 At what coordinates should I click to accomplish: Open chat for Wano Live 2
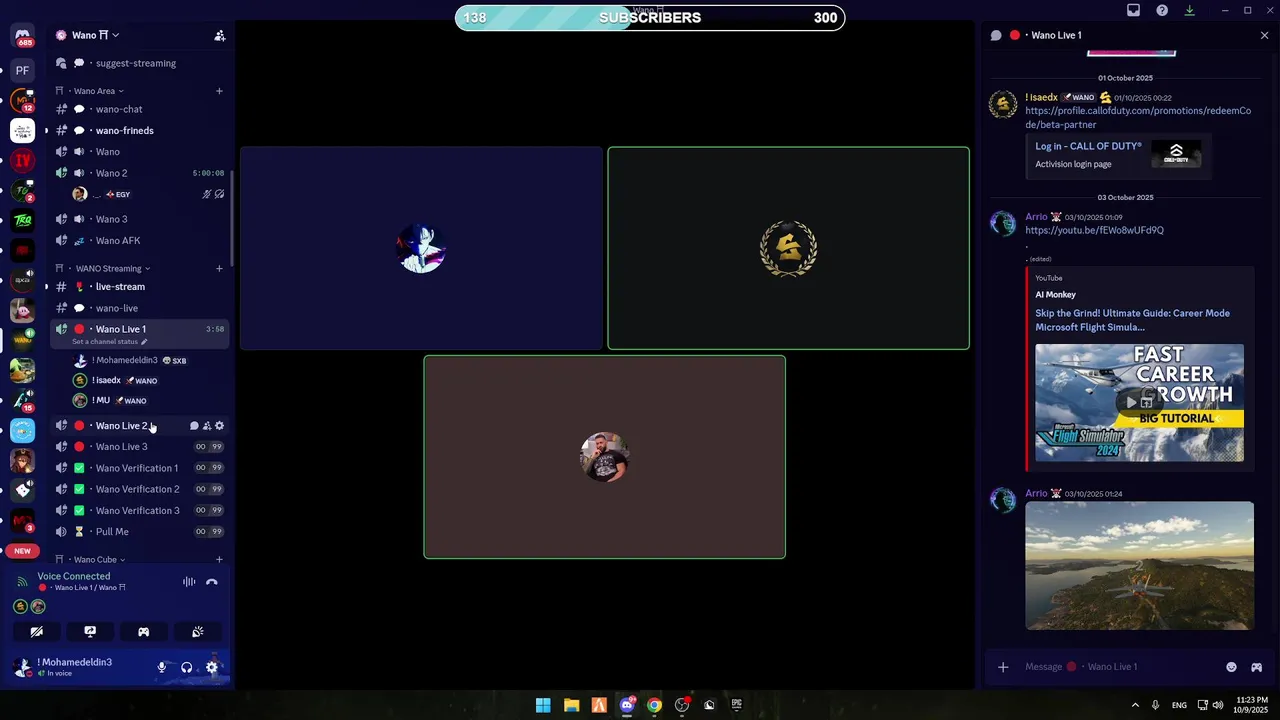click(194, 426)
